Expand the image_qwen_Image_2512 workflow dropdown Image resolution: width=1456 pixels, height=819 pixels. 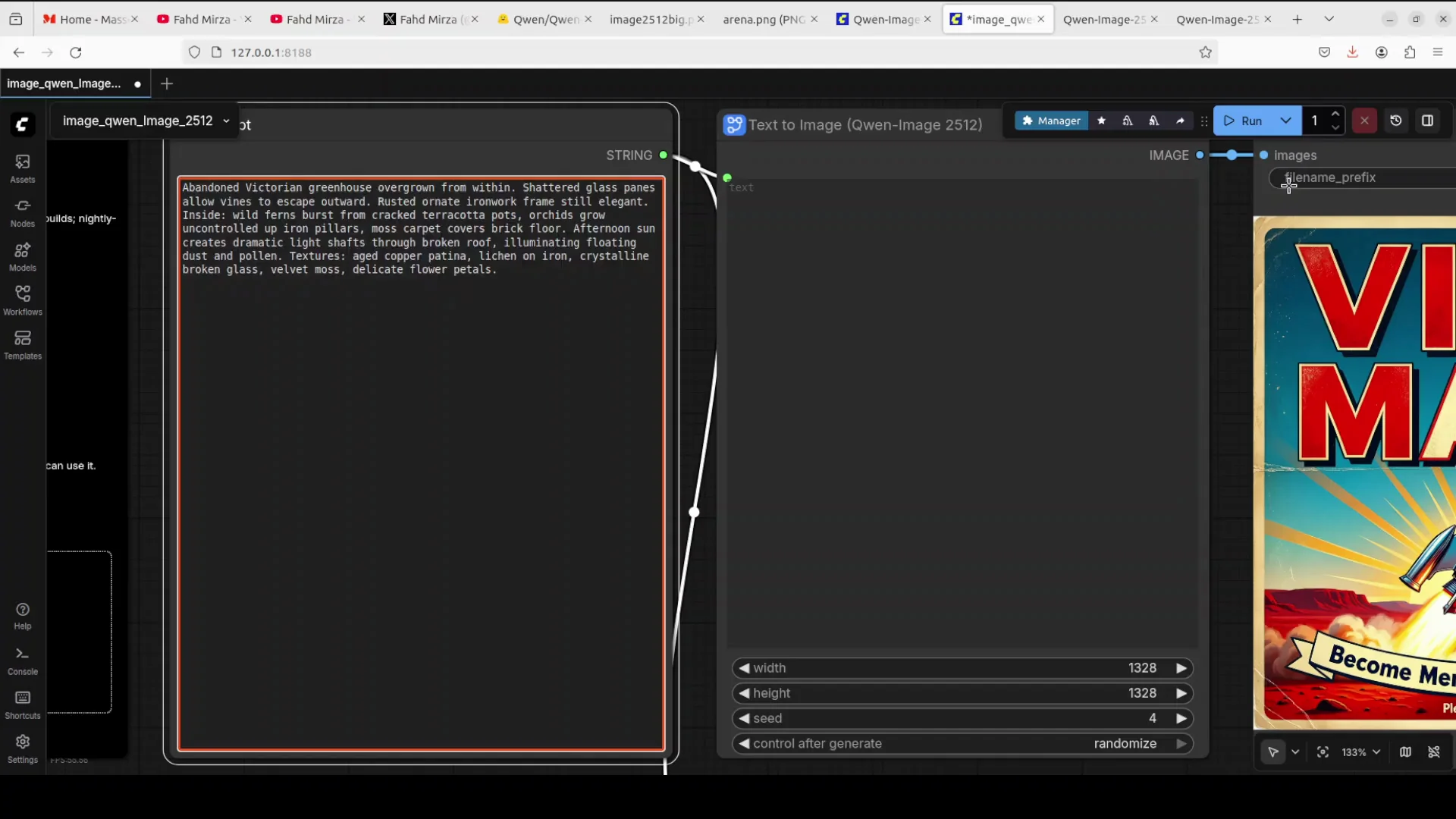click(226, 121)
